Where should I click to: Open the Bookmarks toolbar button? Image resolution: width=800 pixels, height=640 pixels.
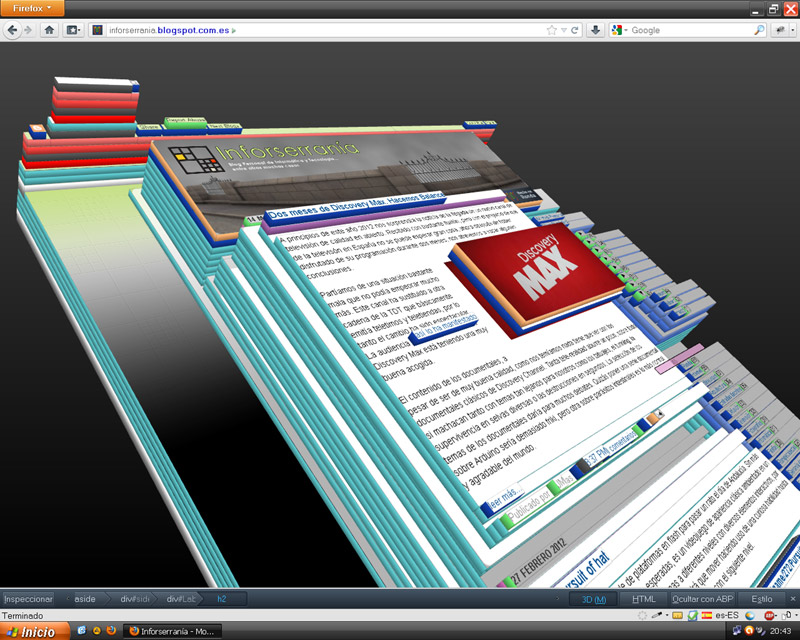click(73, 30)
